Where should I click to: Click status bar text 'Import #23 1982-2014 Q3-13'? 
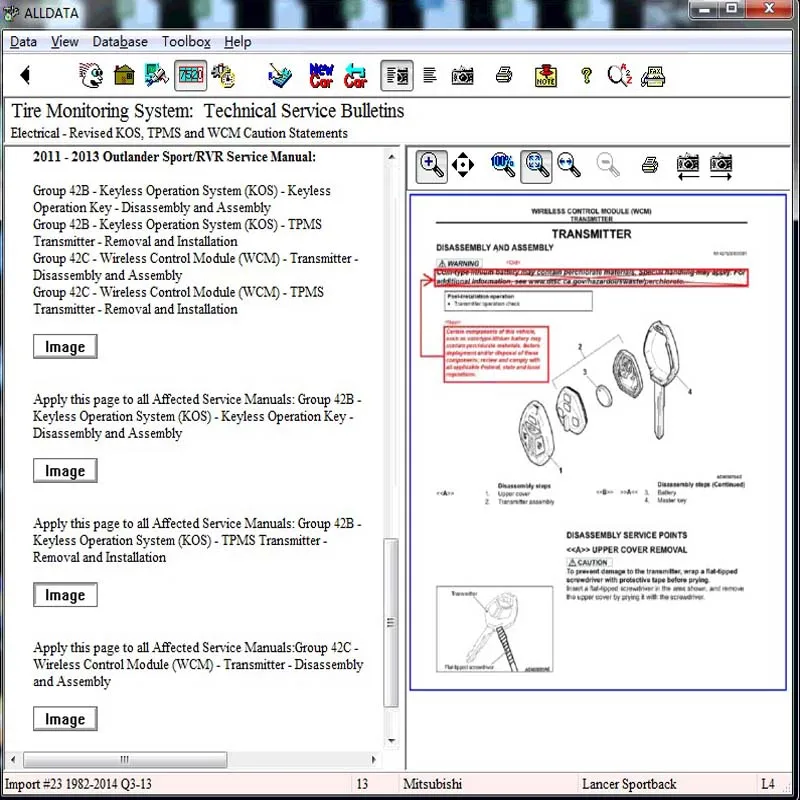pos(78,784)
